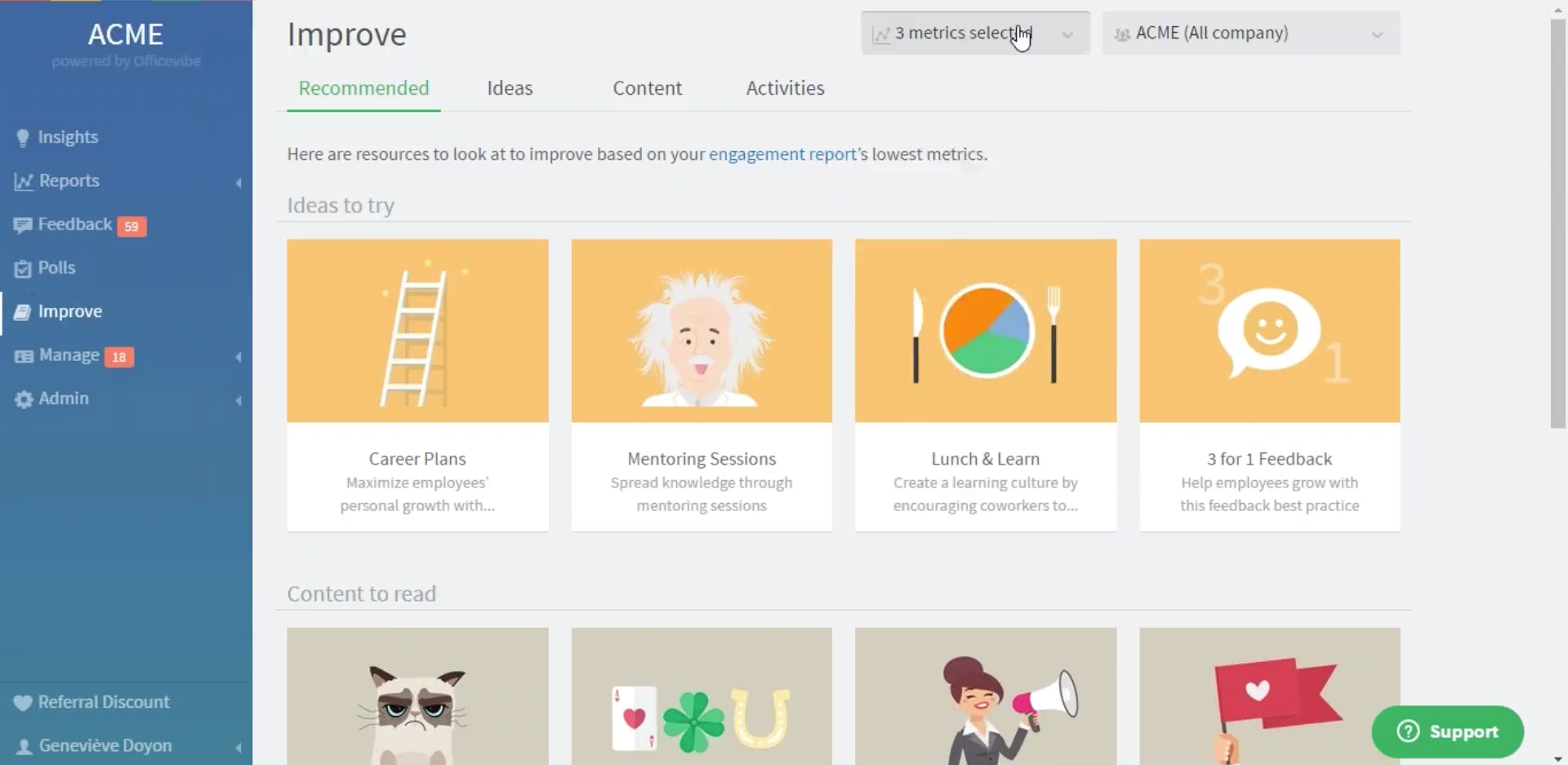Click the Manage card icon in sidebar

point(24,356)
